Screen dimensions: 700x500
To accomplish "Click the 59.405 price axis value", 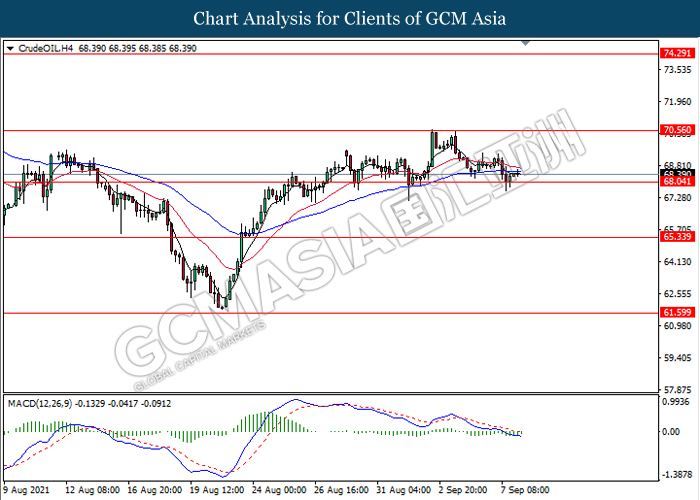I will click(677, 358).
